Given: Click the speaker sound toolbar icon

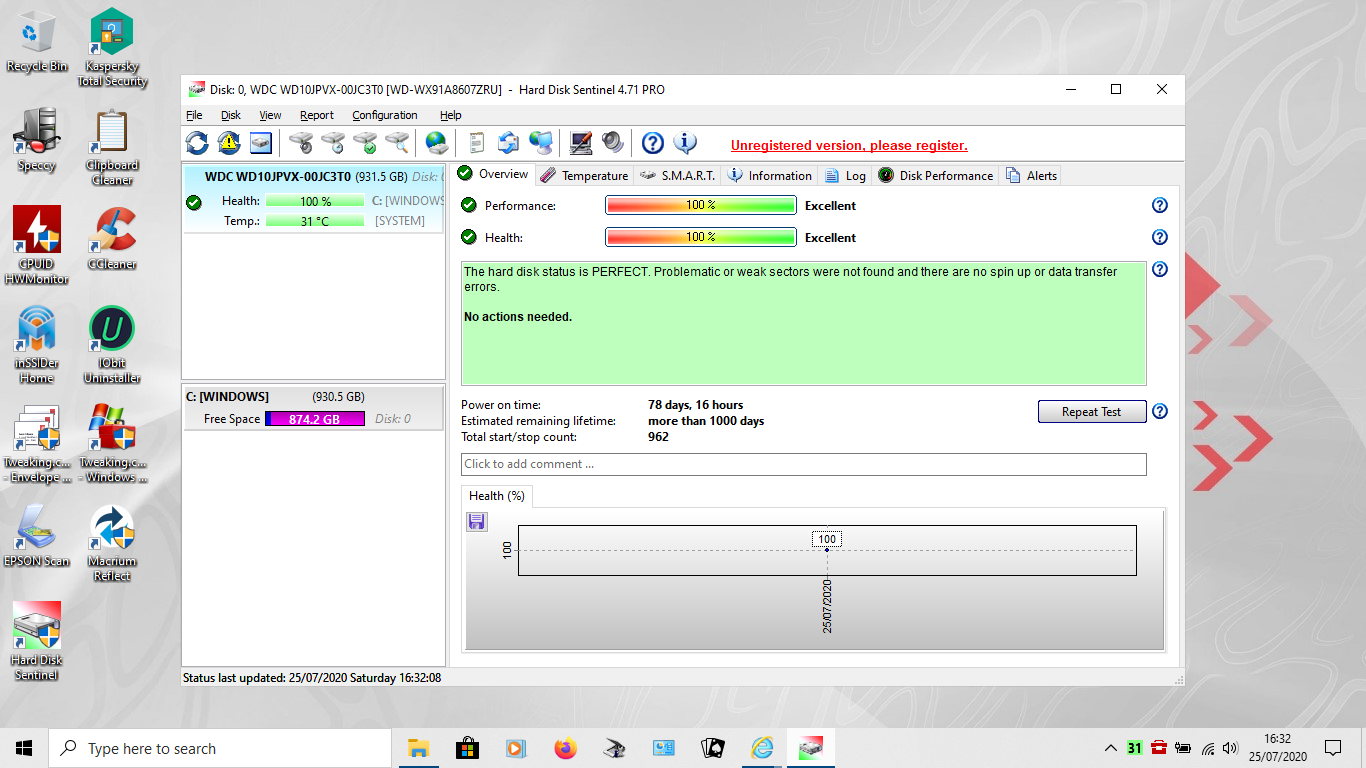Looking at the screenshot, I should pyautogui.click(x=612, y=143).
